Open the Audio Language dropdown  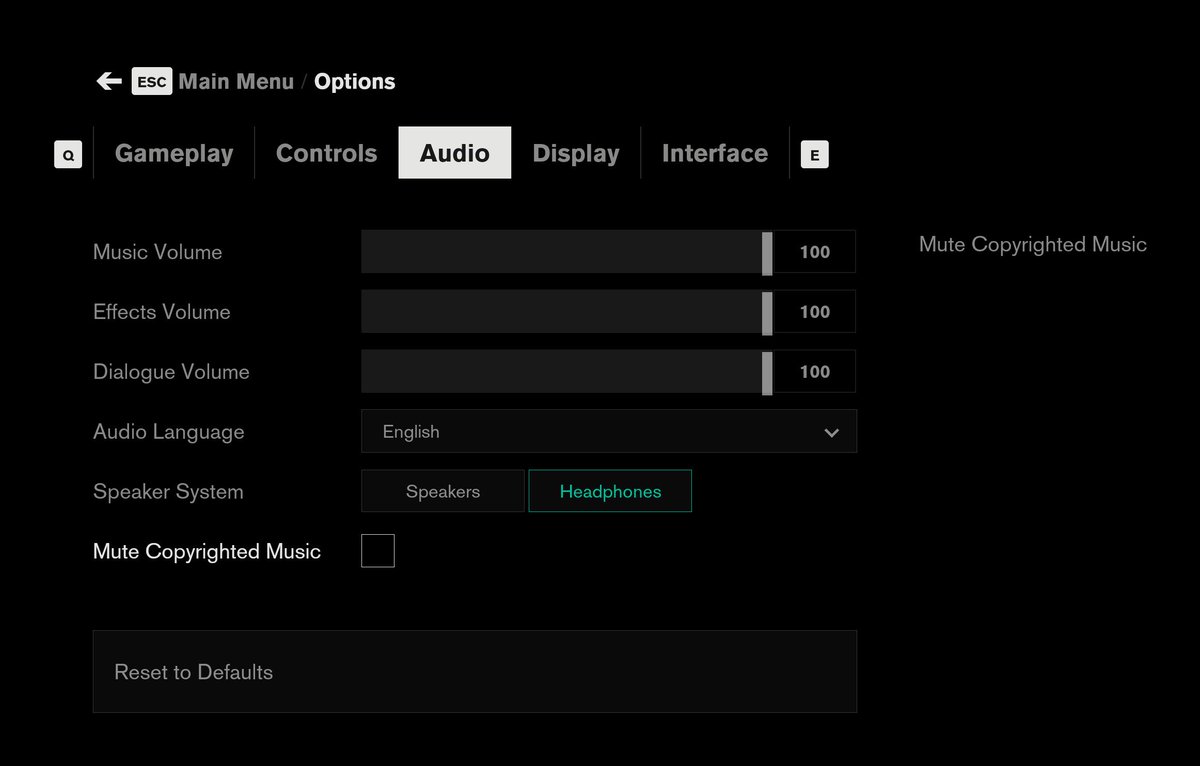click(x=608, y=431)
